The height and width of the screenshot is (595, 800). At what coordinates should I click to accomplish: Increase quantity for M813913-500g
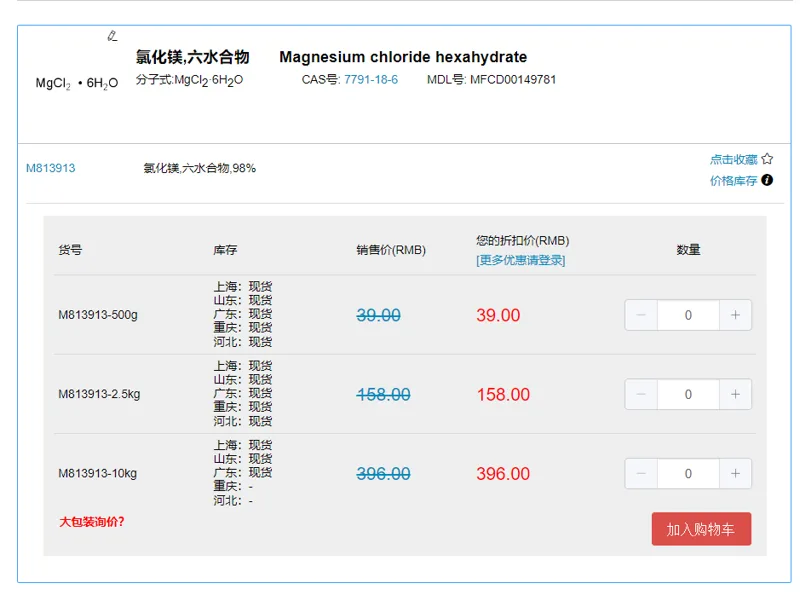coord(735,315)
